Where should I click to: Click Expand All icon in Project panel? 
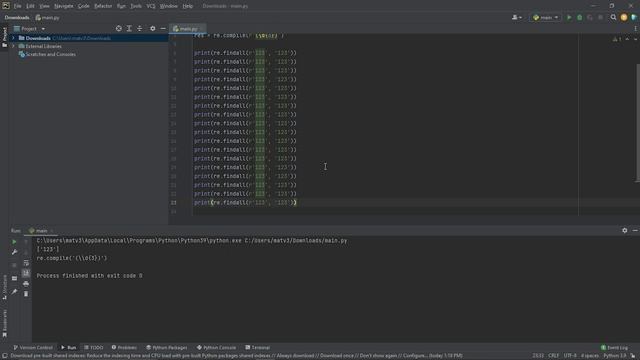click(129, 29)
